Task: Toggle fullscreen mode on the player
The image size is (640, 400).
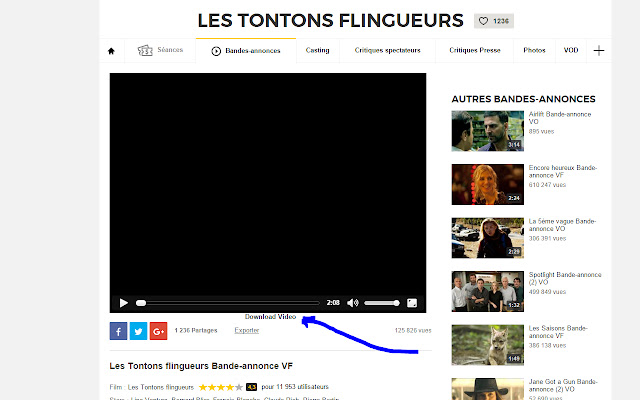Action: pos(411,302)
